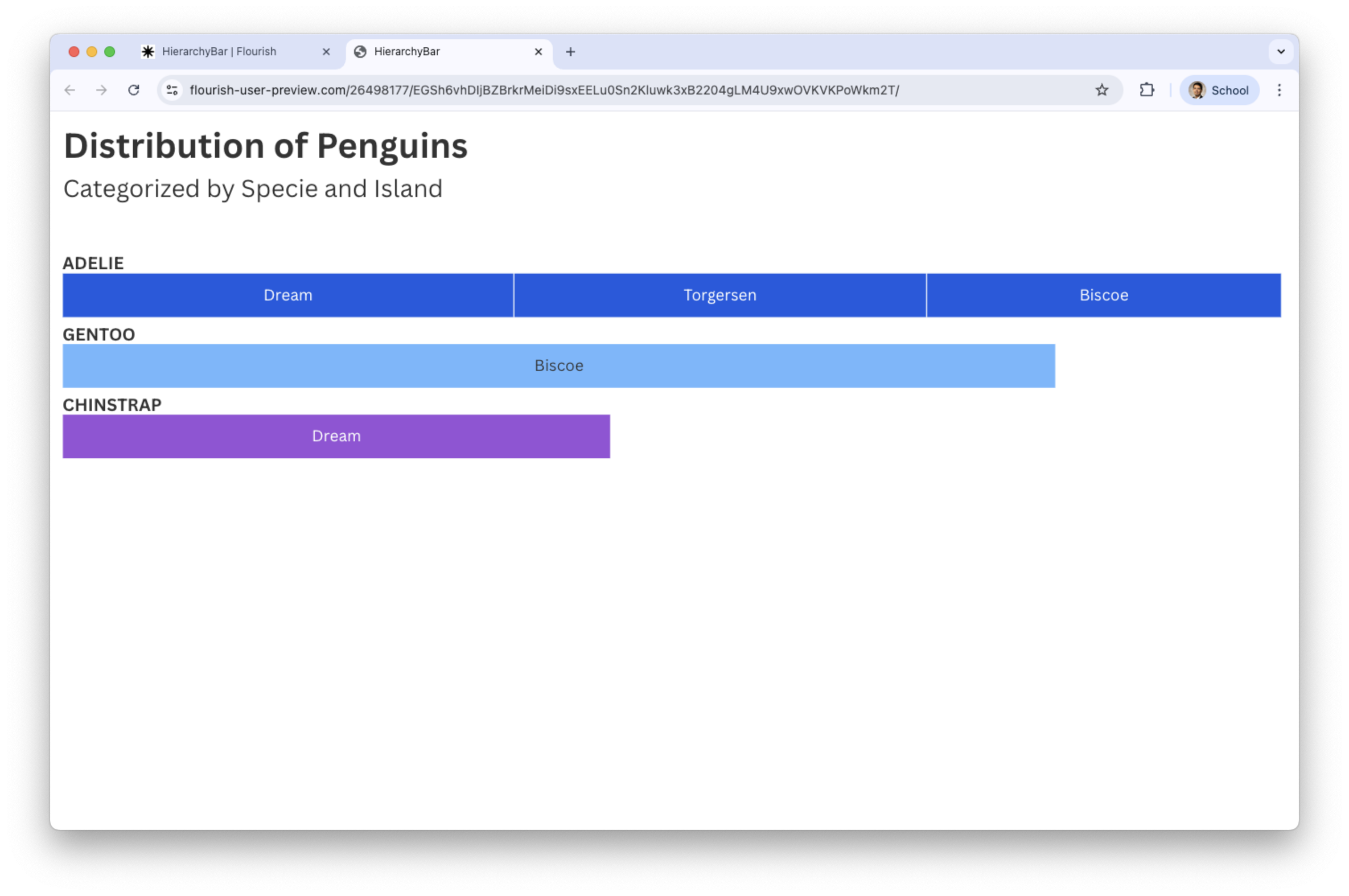Click Adelie Biscoe dark blue segment
Screen dimensions: 1349x896
coord(1103,296)
